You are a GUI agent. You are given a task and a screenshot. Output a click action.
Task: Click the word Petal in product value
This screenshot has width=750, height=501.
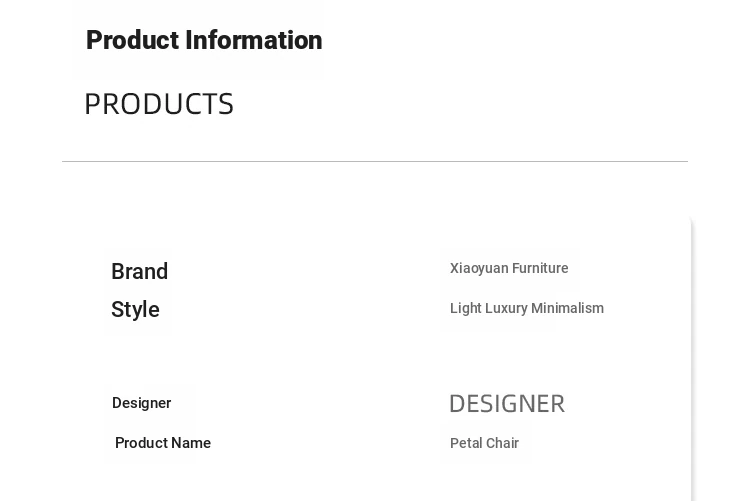point(466,443)
